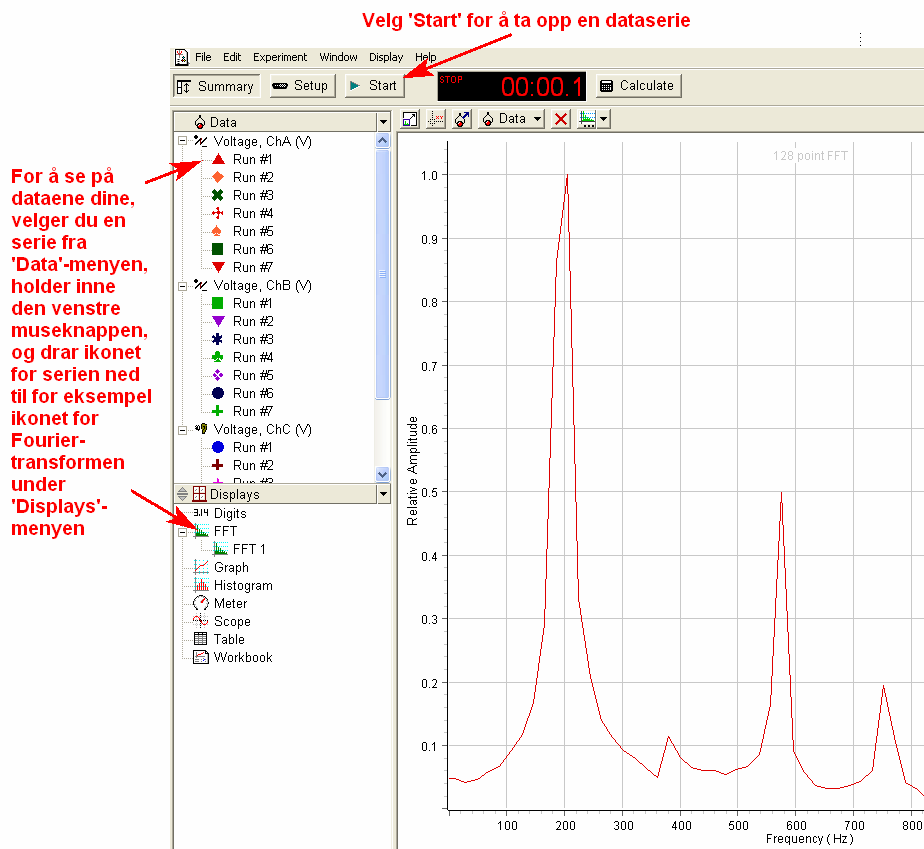
Task: Open the Help menu
Action: (x=425, y=57)
